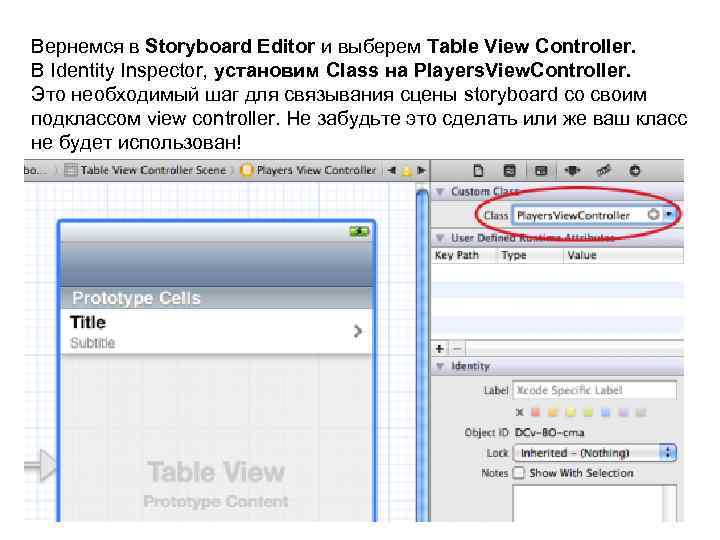Open the Connections inspector tab
The image size is (720, 540).
point(635,171)
